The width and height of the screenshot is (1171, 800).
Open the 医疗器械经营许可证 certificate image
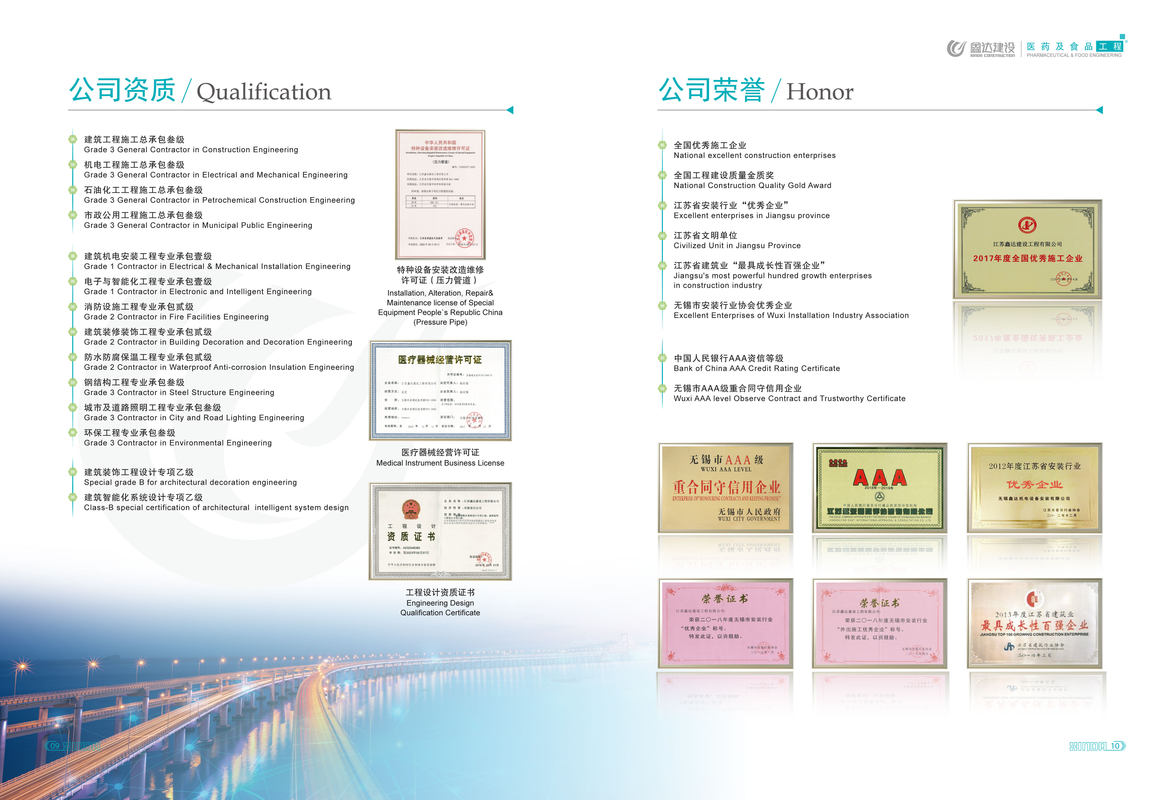coord(441,391)
